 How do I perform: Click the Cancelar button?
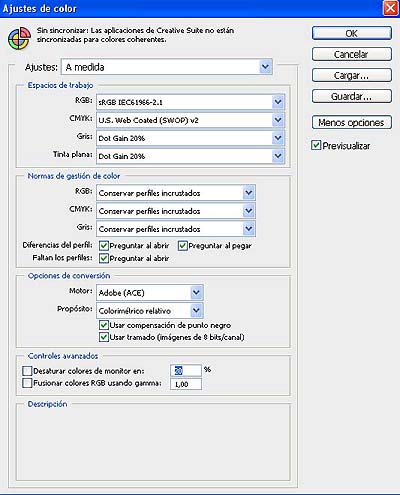coord(352,54)
